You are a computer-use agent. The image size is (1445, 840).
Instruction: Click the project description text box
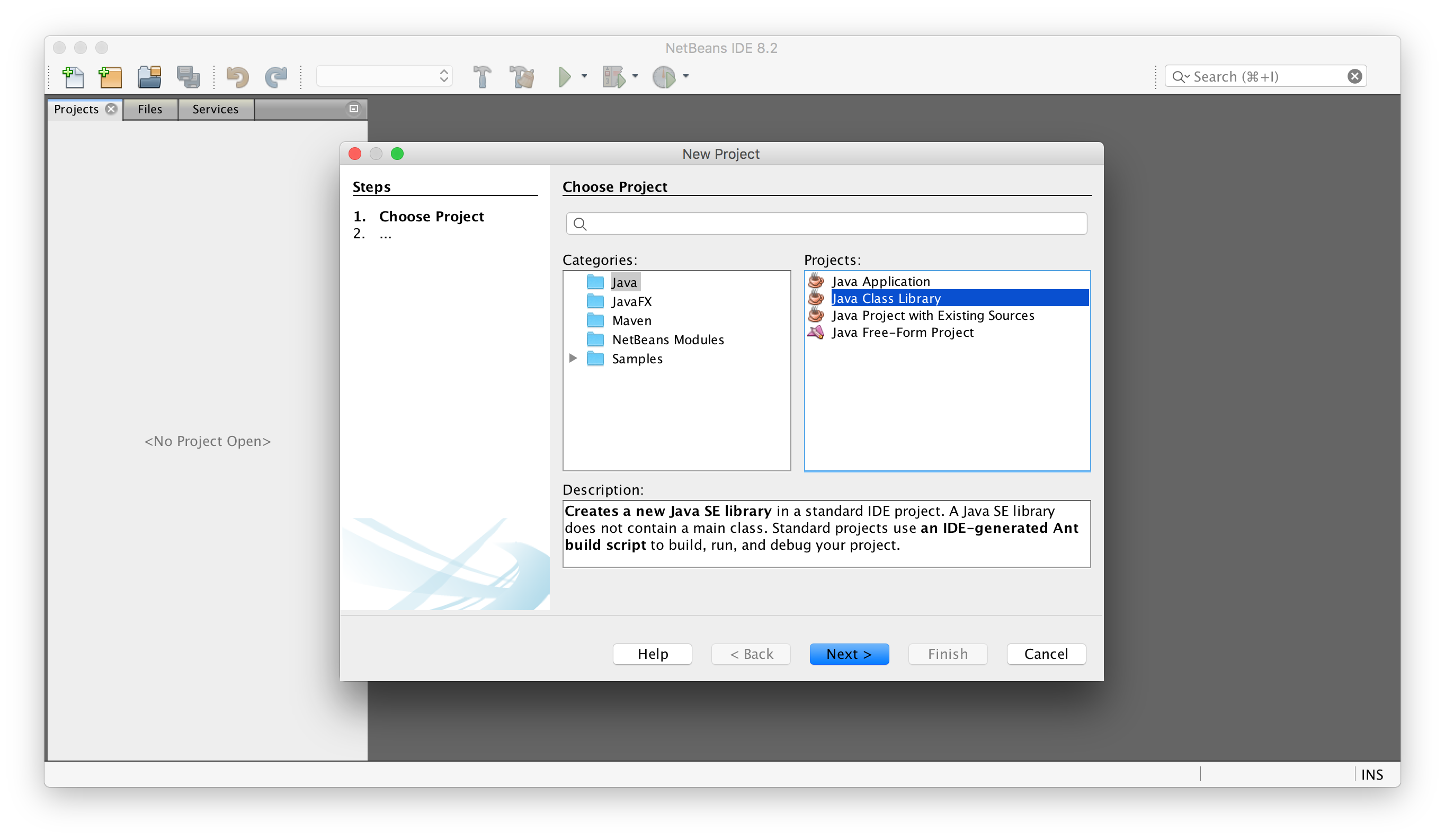pos(826,534)
